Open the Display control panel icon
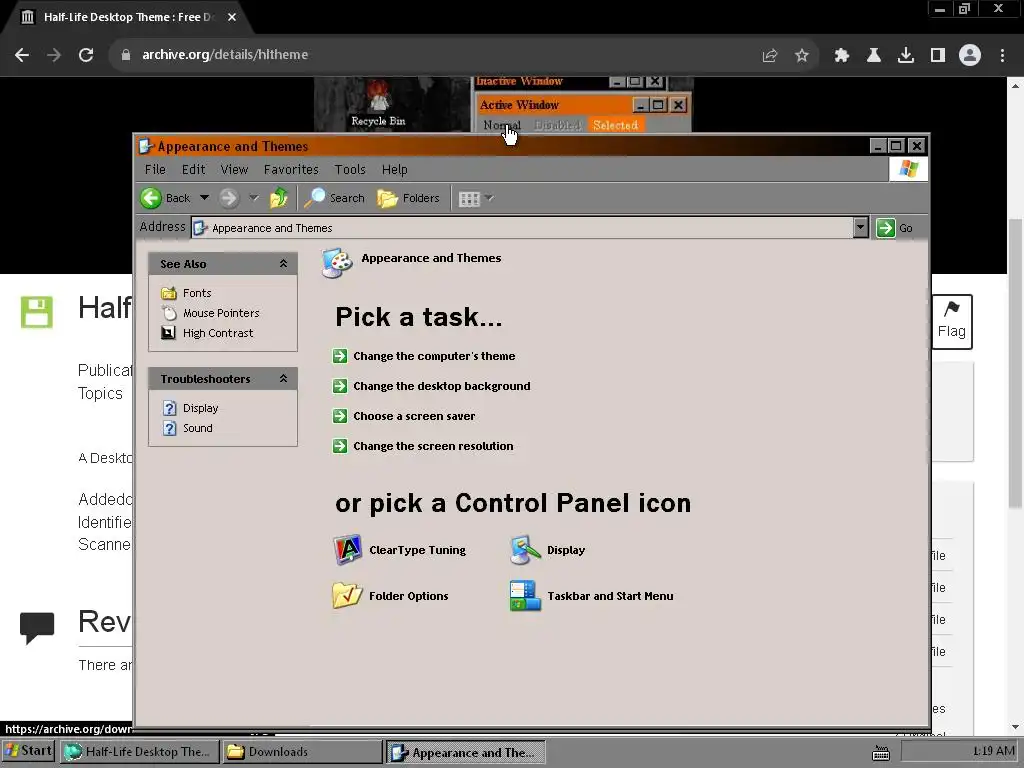This screenshot has width=1024, height=768. [x=525, y=550]
